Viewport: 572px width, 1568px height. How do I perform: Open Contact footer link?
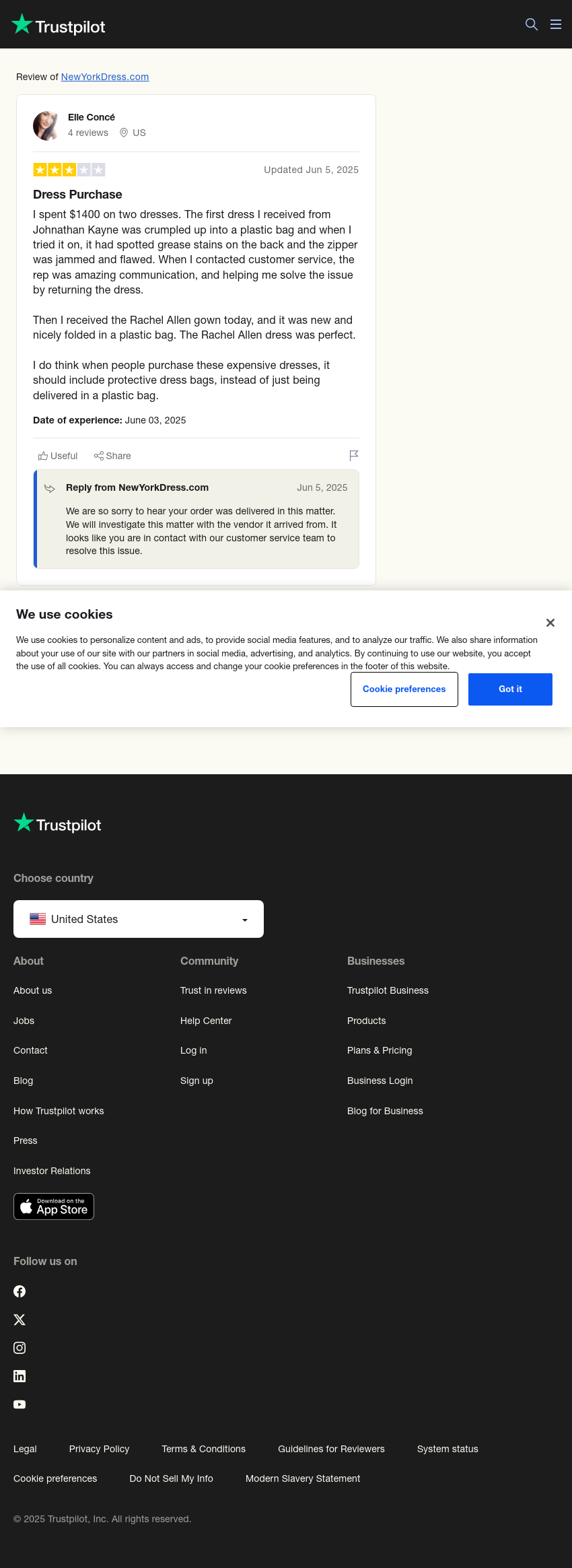tap(30, 1050)
